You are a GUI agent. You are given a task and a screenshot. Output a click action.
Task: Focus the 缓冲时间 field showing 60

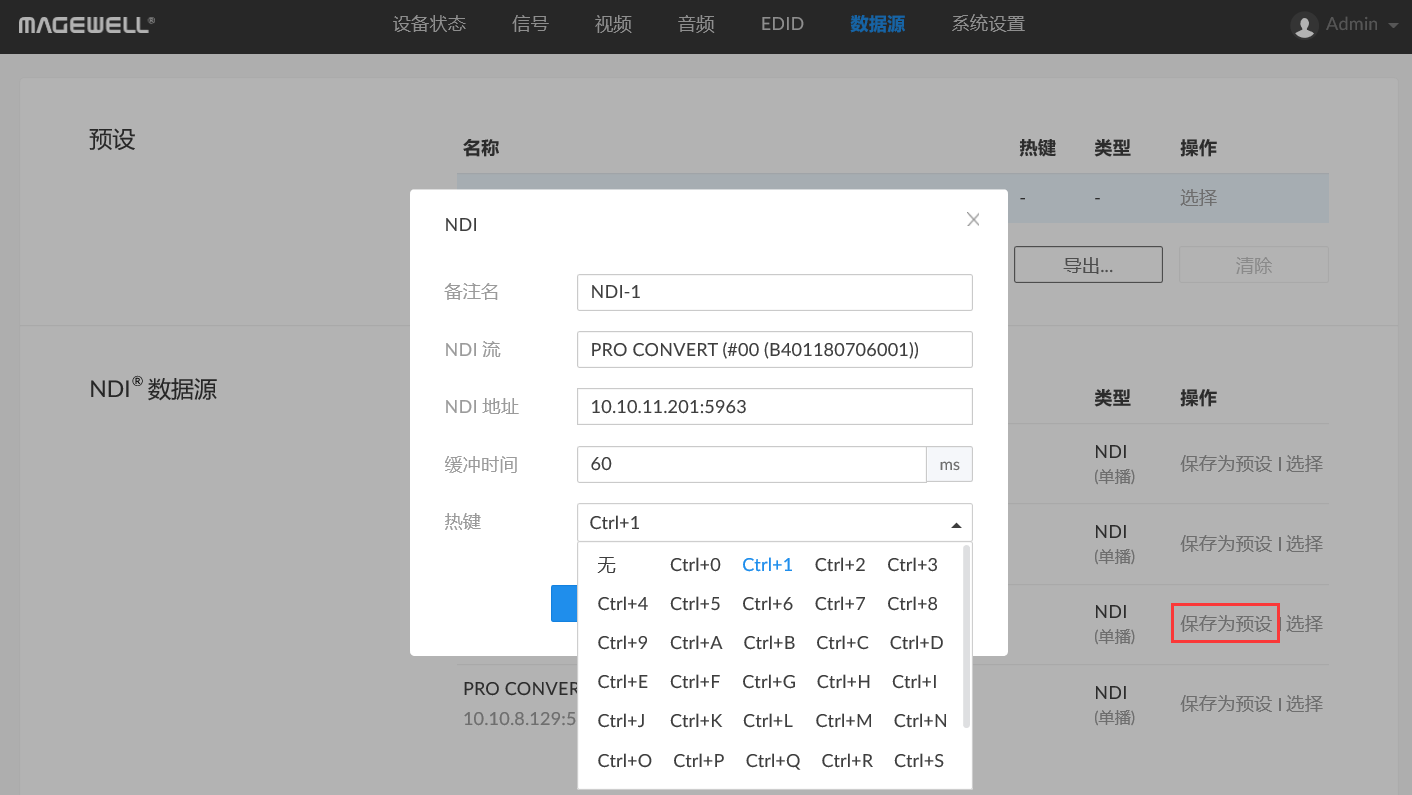752,464
